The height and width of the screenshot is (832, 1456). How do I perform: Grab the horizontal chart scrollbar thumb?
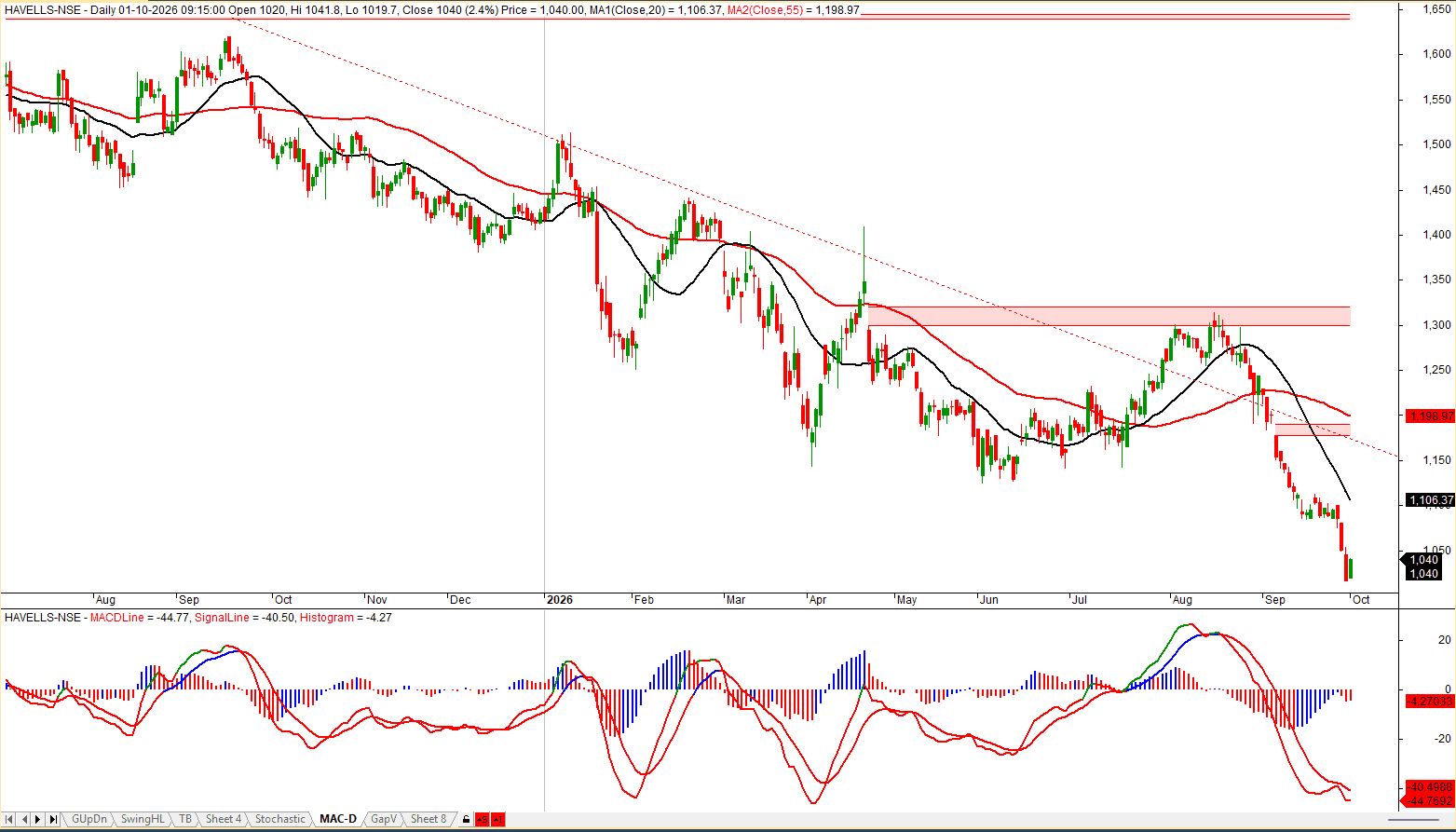pos(1412,819)
